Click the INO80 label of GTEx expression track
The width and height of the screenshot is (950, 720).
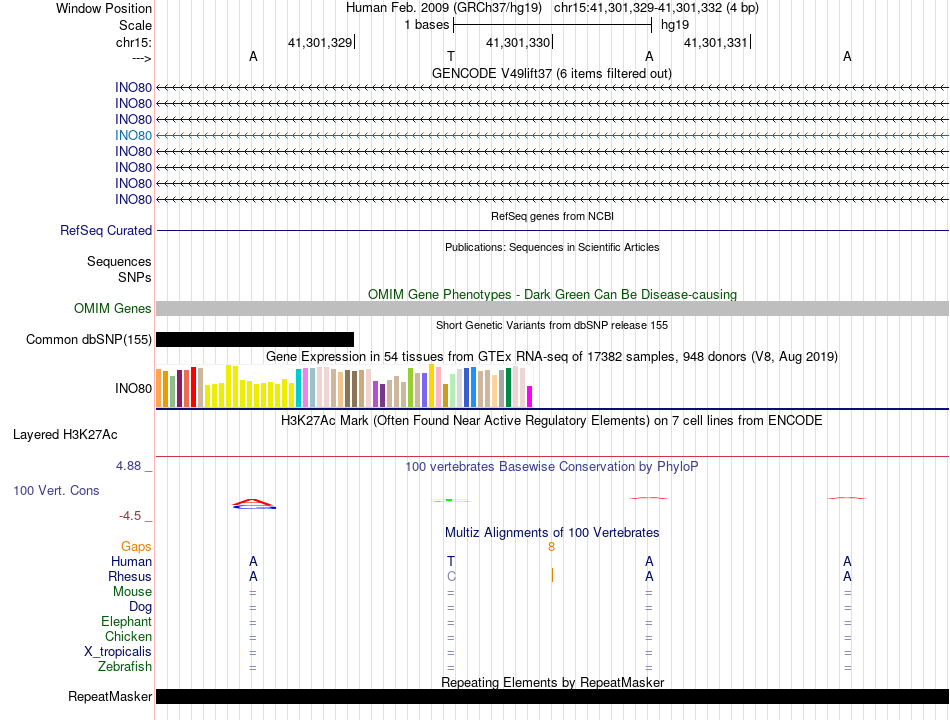pyautogui.click(x=133, y=388)
